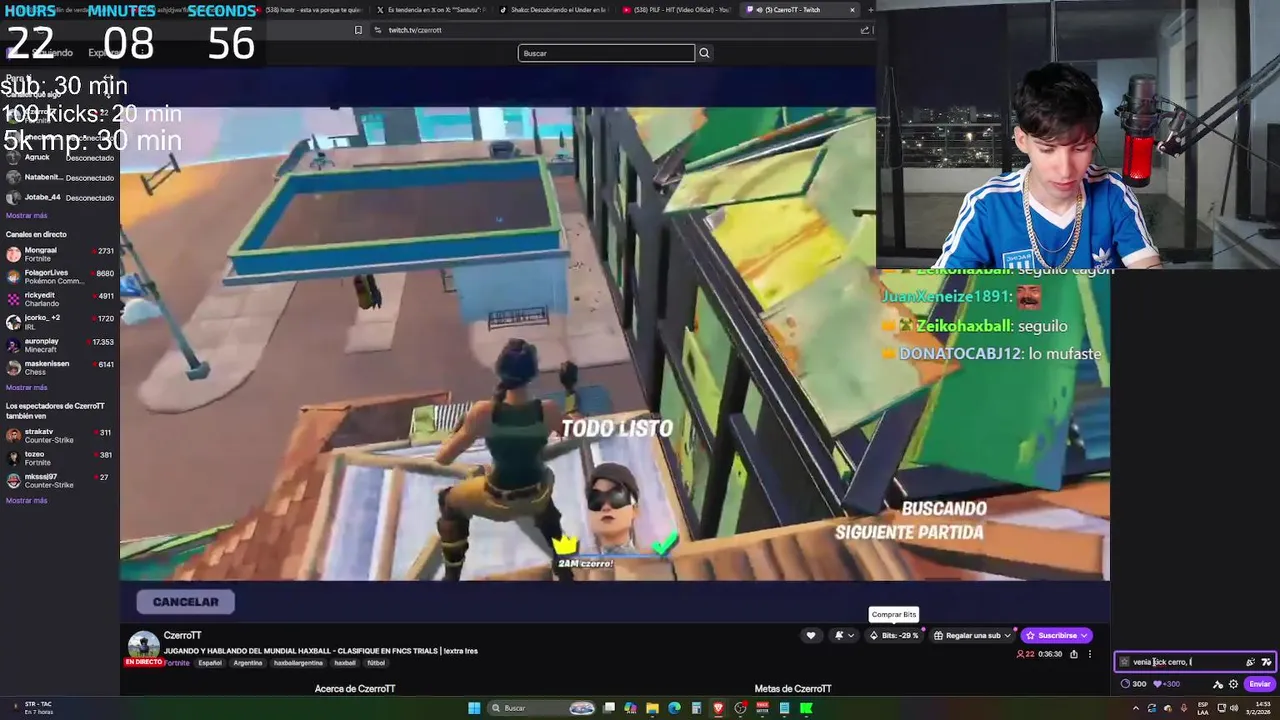Image resolution: width=1280 pixels, height=720 pixels.
Task: Select the fútbol tag
Action: [x=376, y=663]
